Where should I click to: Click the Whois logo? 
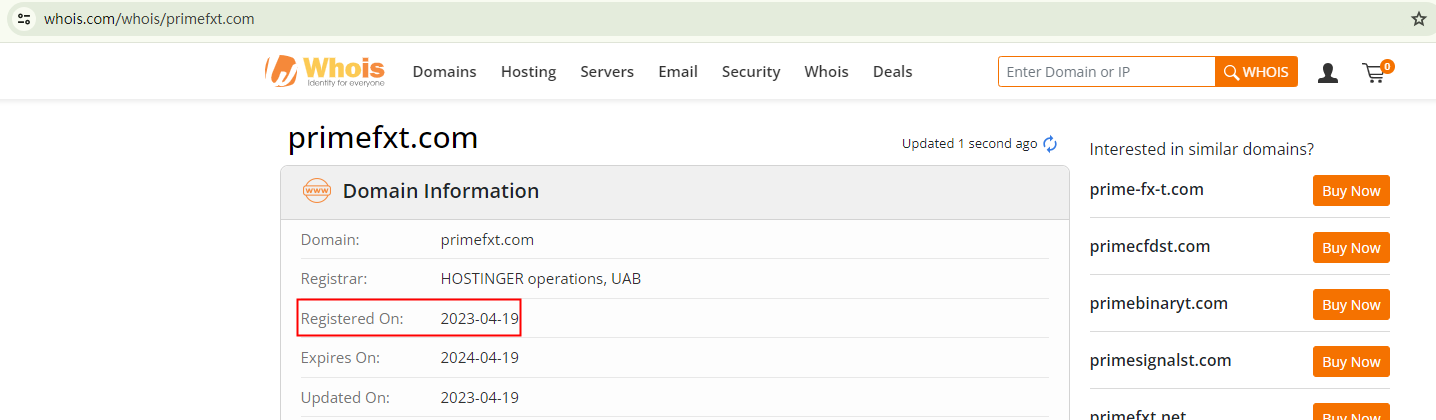click(325, 71)
